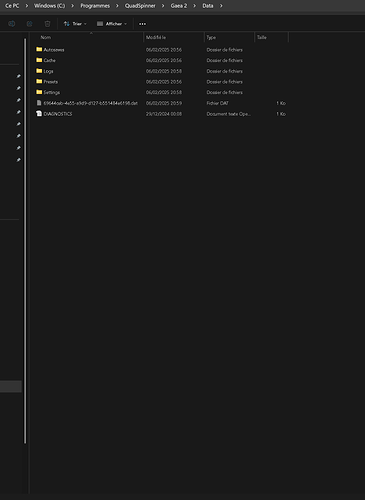This screenshot has width=365, height=500.
Task: Go to Gaea 2 in the breadcrumb
Action: click(179, 6)
